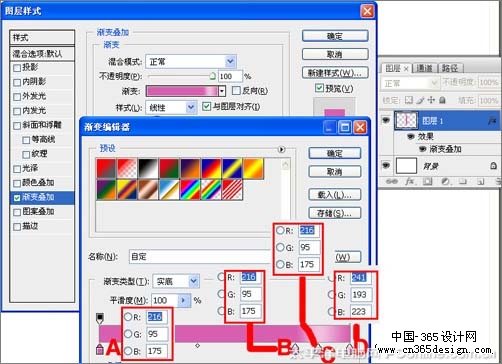The image size is (502, 364).
Task: Open the presets flyout menu arrow
Action: (x=282, y=149)
